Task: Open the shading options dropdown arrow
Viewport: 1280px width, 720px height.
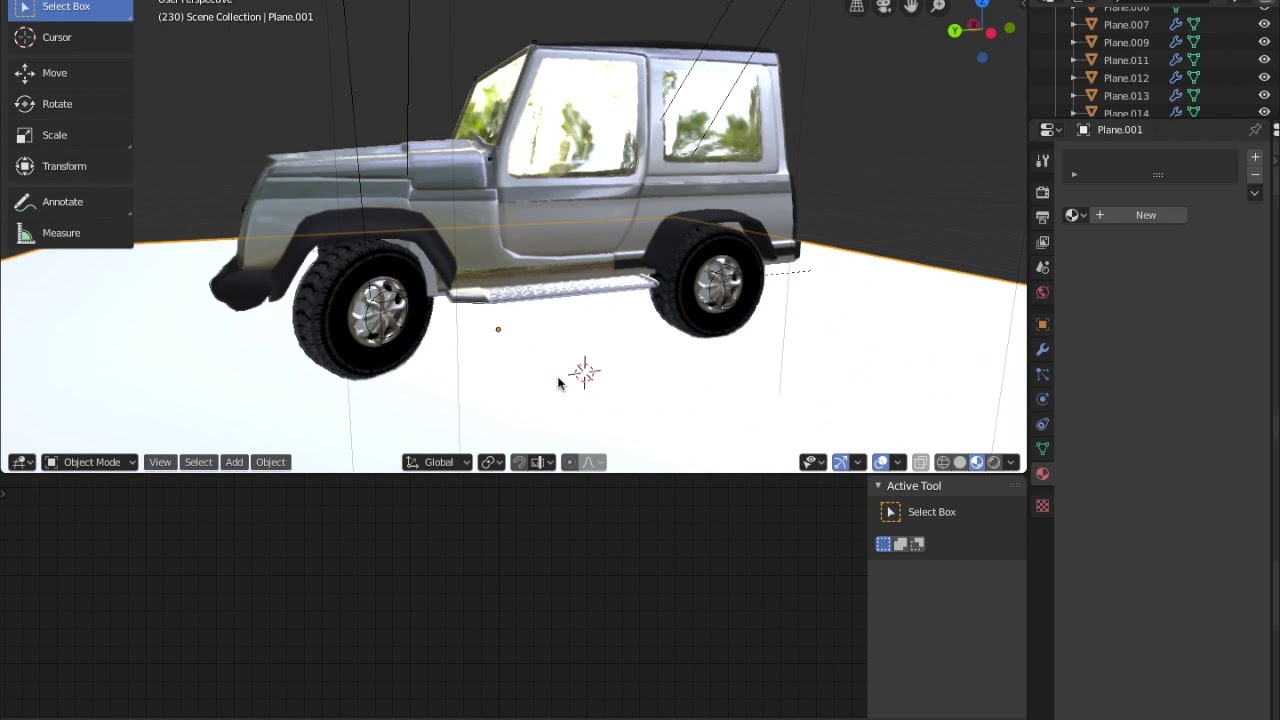Action: (x=1011, y=462)
